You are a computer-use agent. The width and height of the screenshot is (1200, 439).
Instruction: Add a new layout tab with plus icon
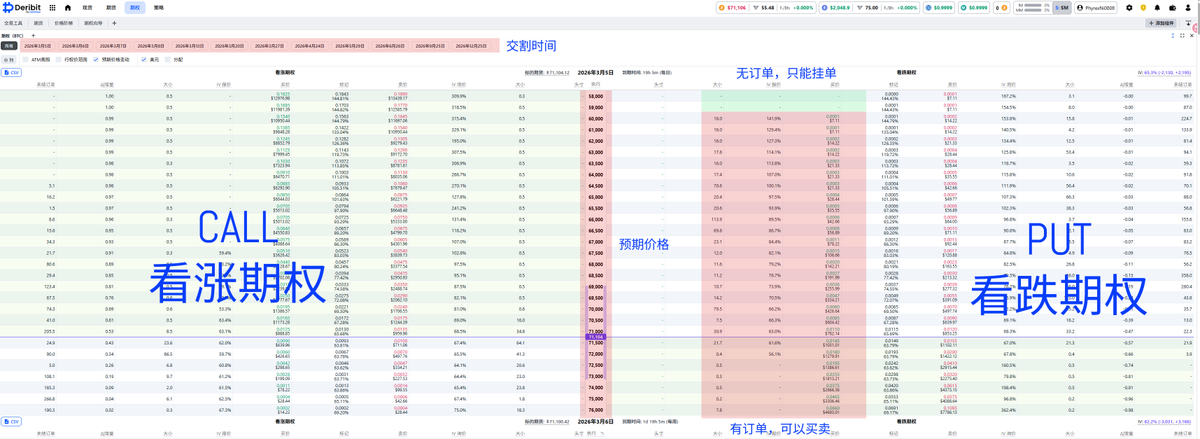point(114,23)
